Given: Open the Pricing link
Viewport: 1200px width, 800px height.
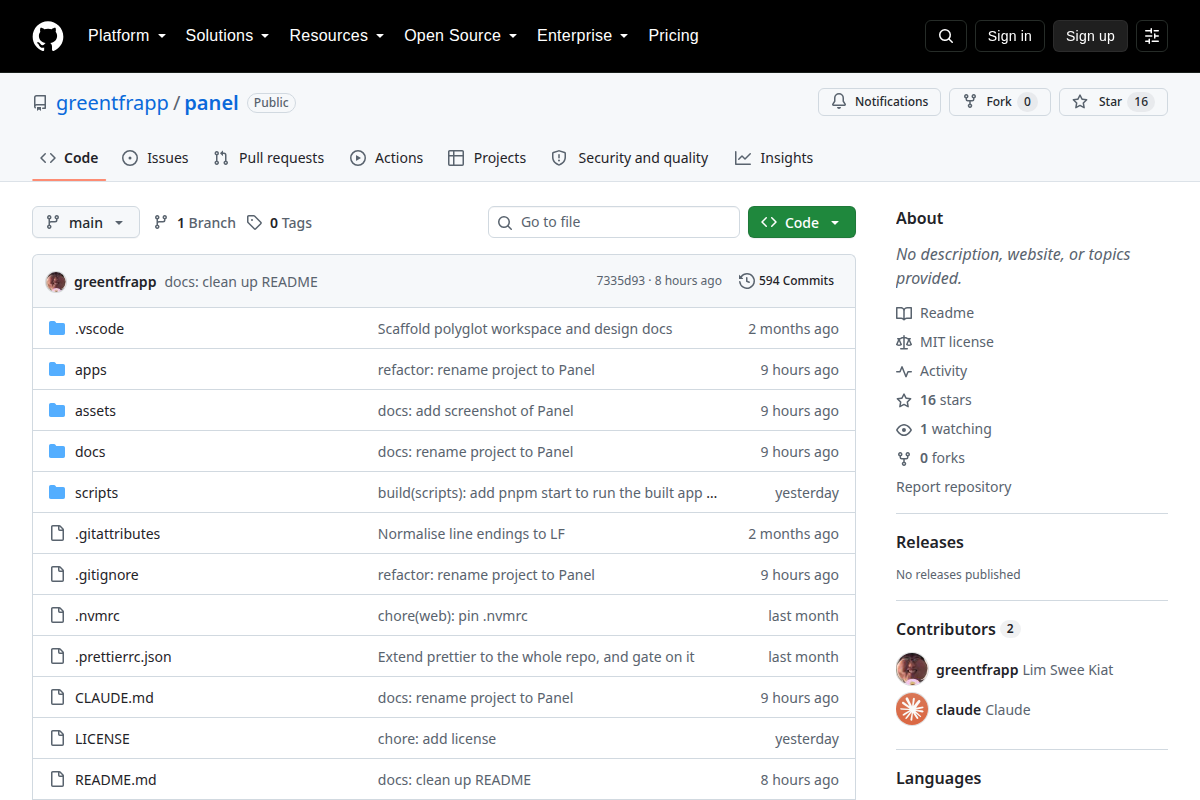Looking at the screenshot, I should click(x=674, y=36).
